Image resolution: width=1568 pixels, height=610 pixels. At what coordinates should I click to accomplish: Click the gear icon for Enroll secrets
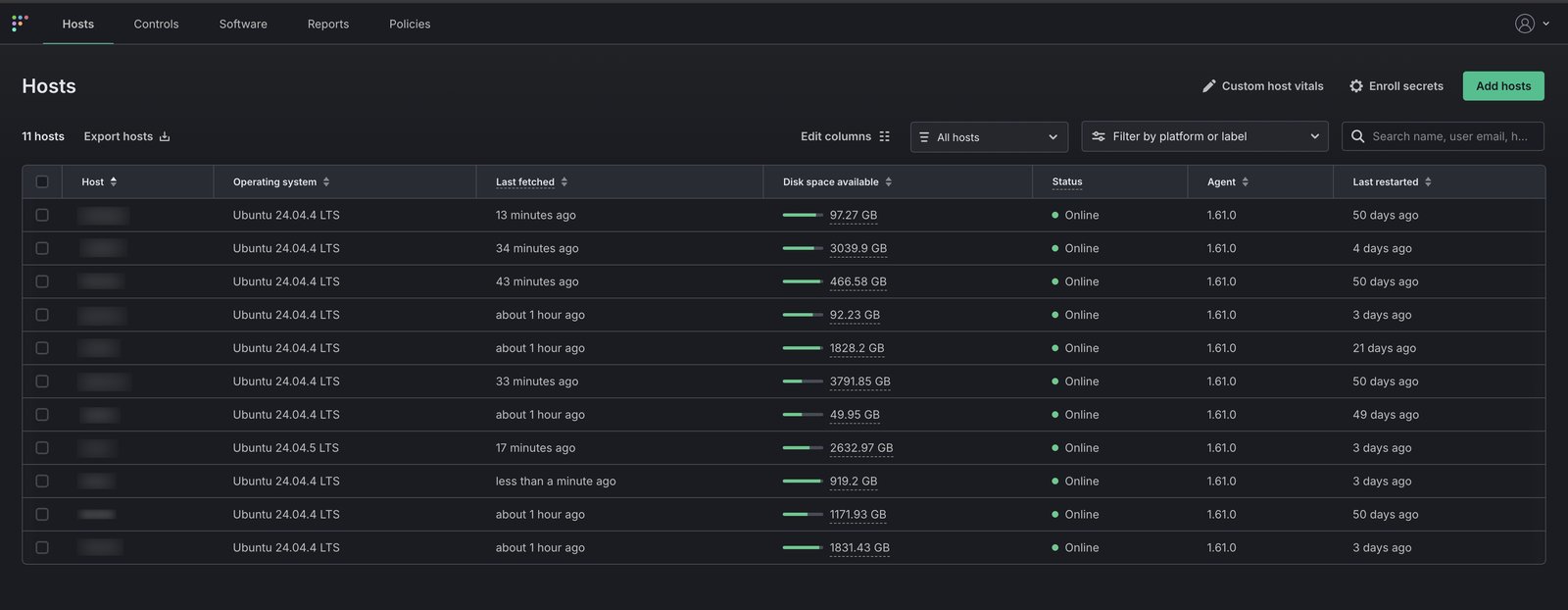(x=1356, y=86)
